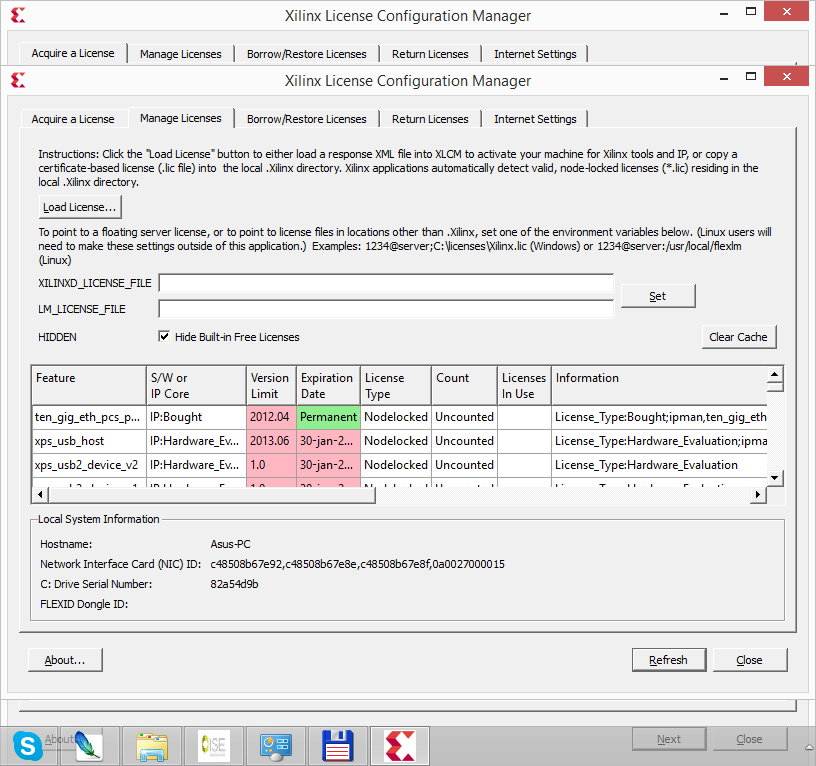The width and height of the screenshot is (816, 766).
Task: Sort by the Feature column header
Action: [x=89, y=386]
